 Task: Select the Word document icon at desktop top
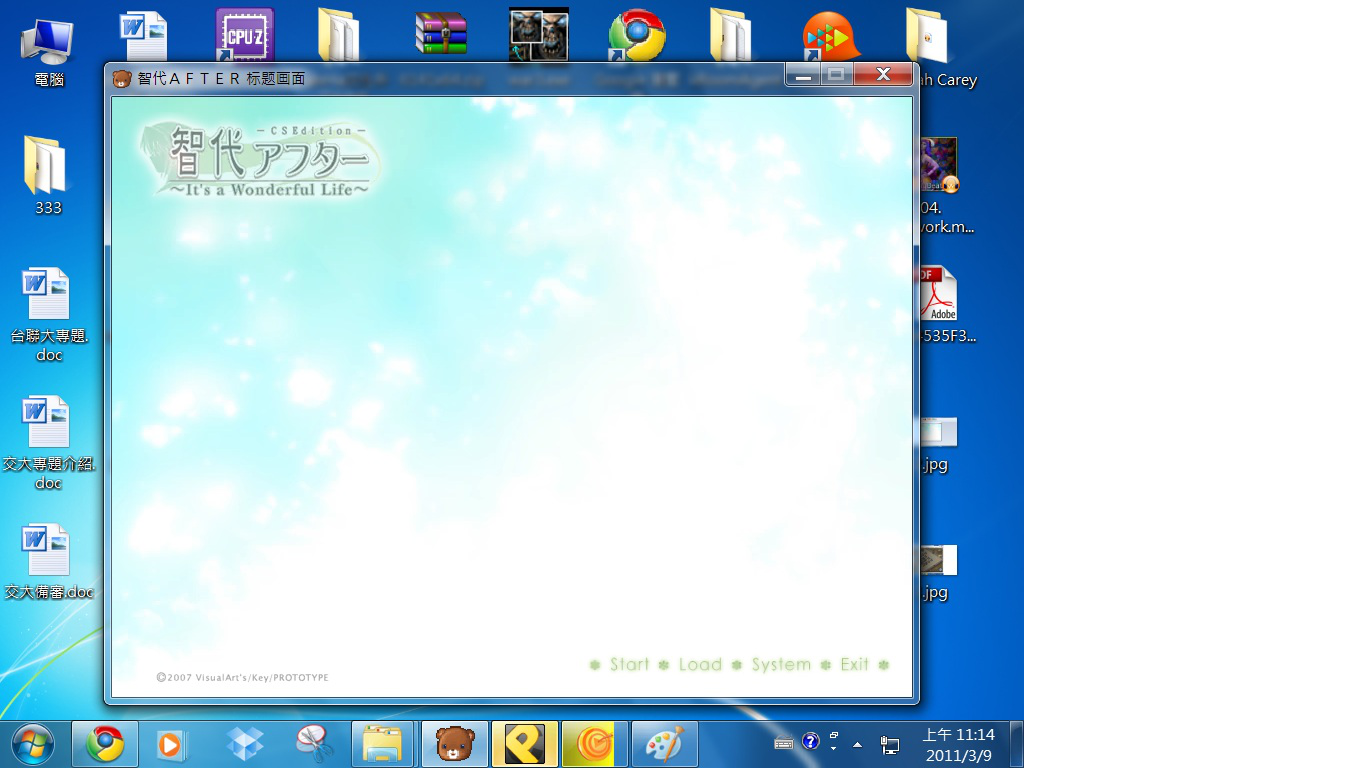pyautogui.click(x=144, y=36)
